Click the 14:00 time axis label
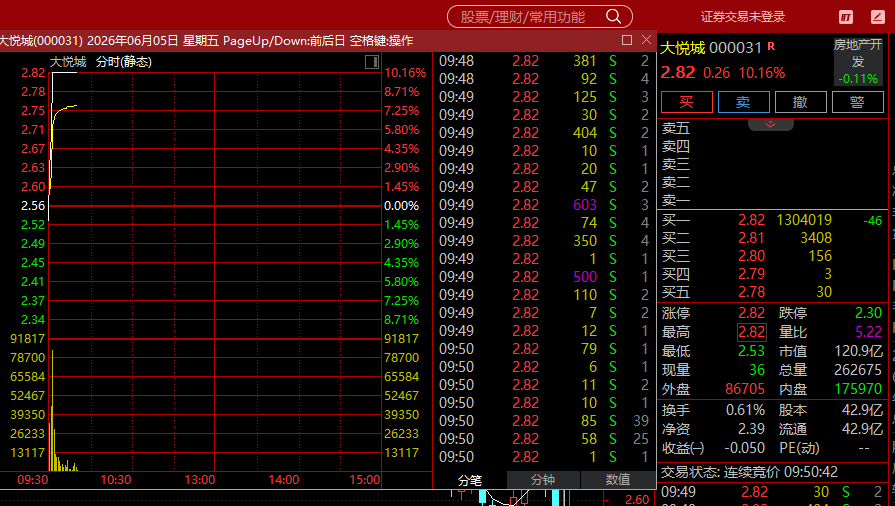Image resolution: width=895 pixels, height=506 pixels. 284,480
